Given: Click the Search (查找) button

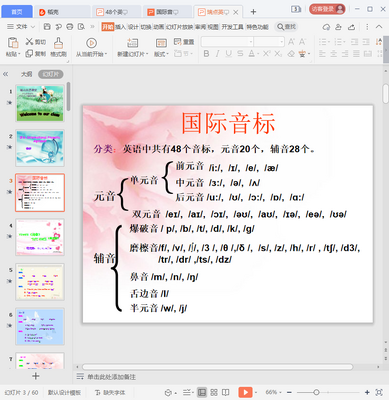Looking at the screenshot, I should coord(286,27).
